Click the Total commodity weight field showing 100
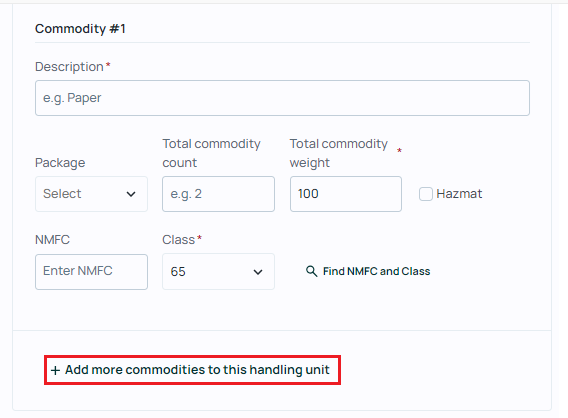The height and width of the screenshot is (418, 568). (x=346, y=194)
